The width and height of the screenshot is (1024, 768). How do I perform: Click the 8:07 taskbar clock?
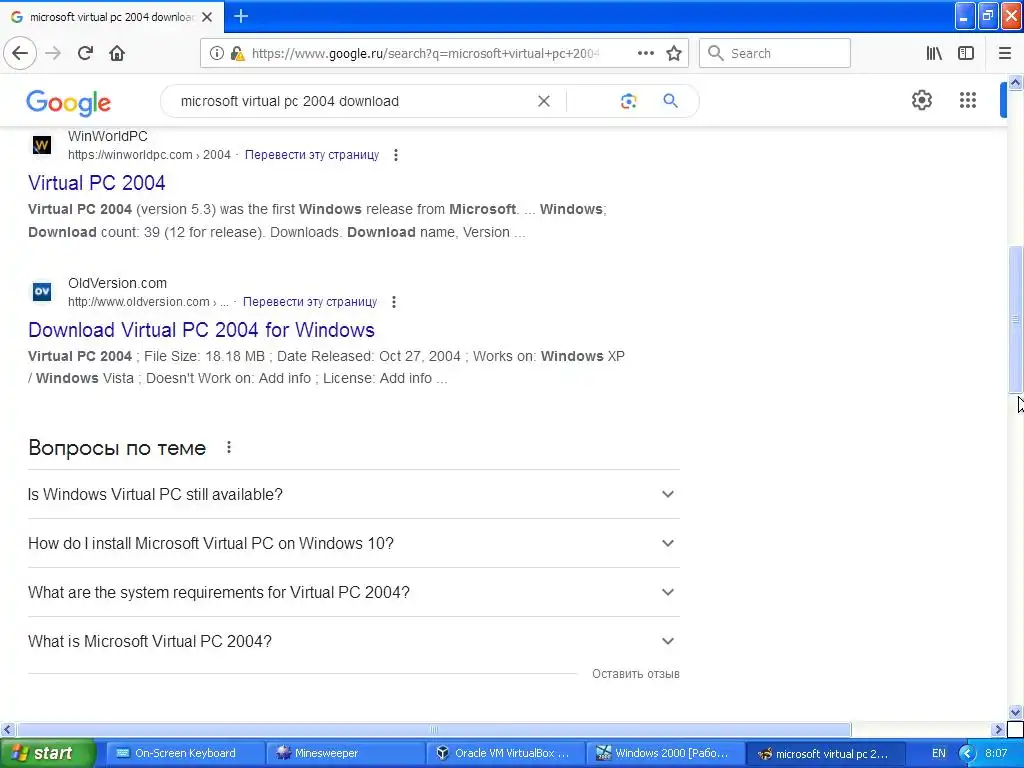(996, 754)
